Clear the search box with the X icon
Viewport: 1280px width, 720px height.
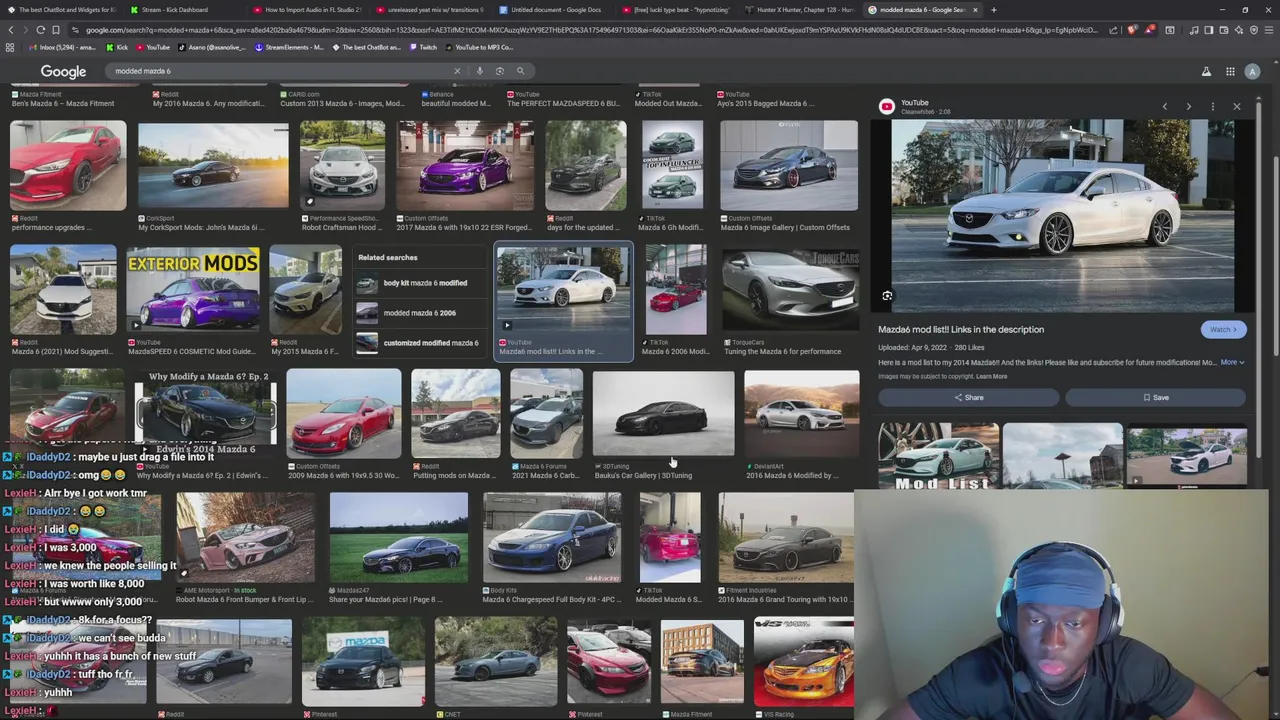click(457, 71)
